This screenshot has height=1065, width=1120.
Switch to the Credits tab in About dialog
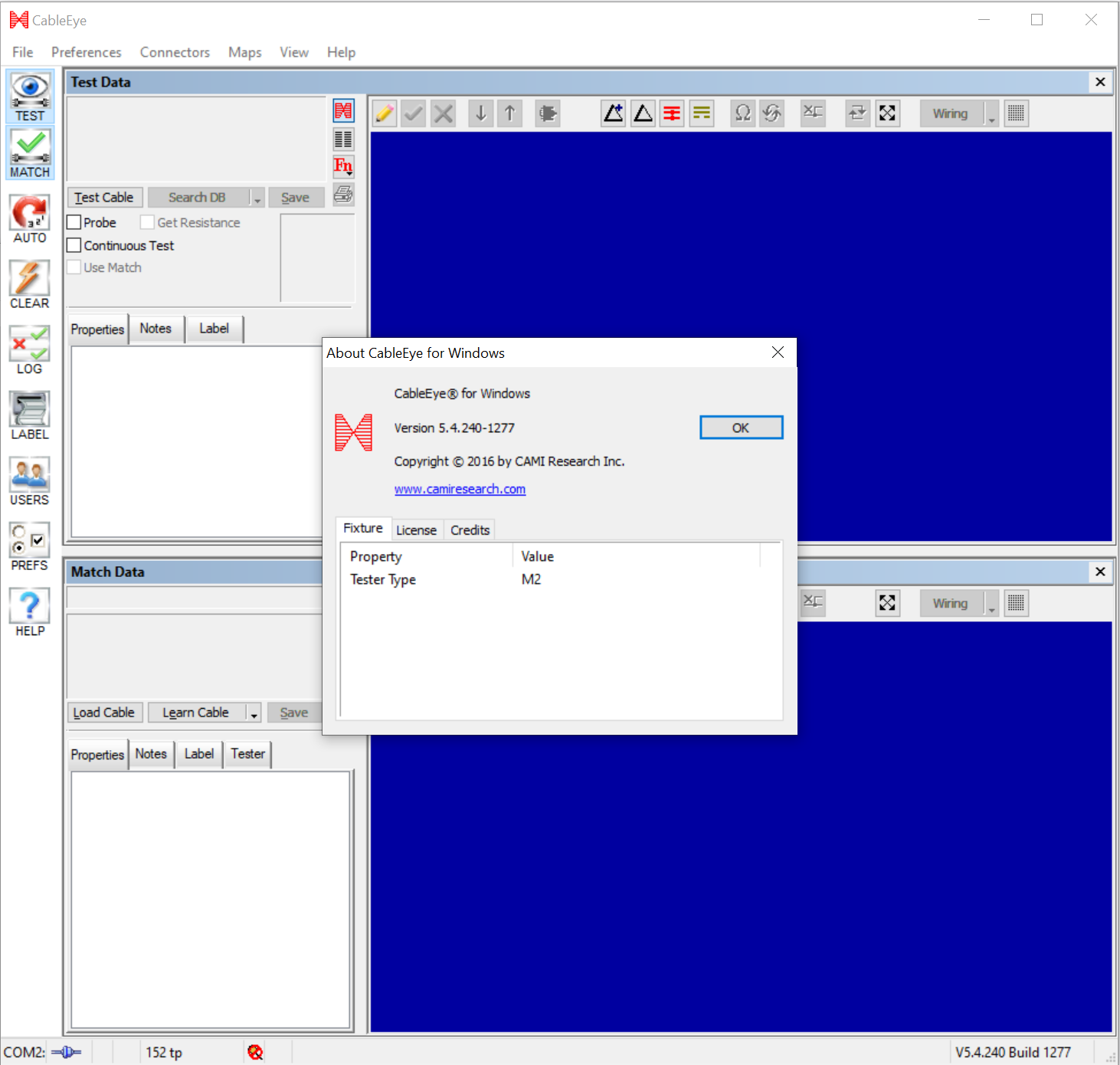pos(470,530)
